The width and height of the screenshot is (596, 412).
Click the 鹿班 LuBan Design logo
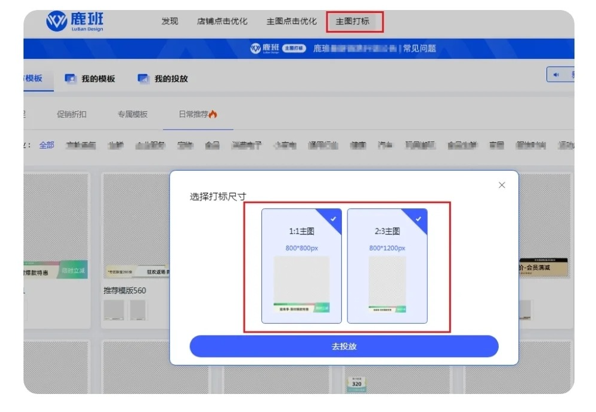[x=74, y=21]
